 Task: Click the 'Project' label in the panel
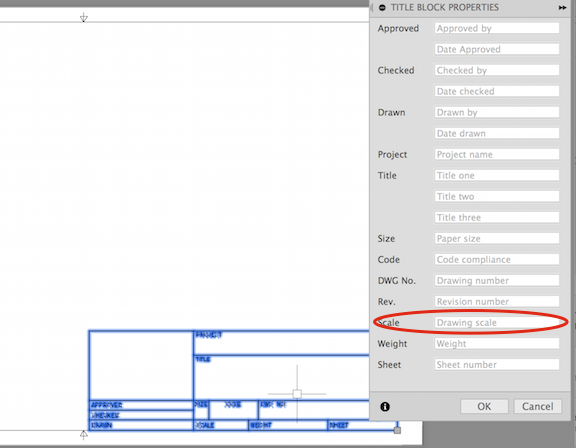(x=392, y=155)
